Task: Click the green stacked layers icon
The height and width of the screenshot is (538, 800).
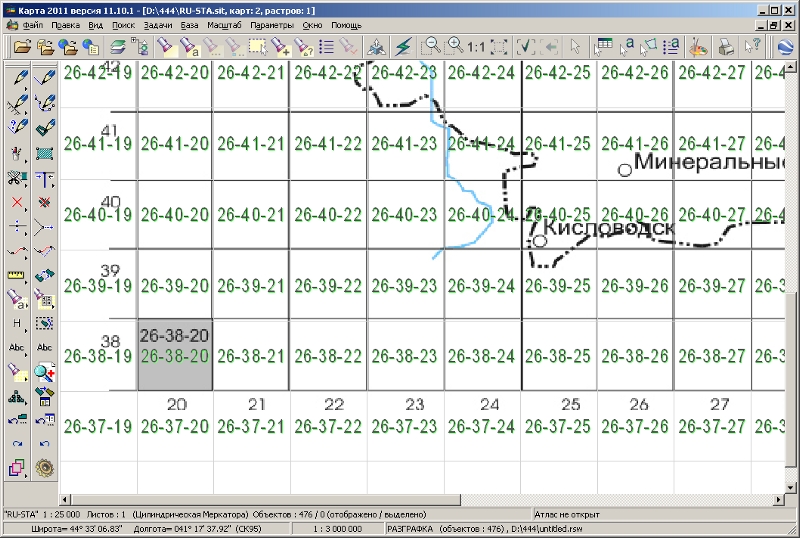Action: click(117, 47)
